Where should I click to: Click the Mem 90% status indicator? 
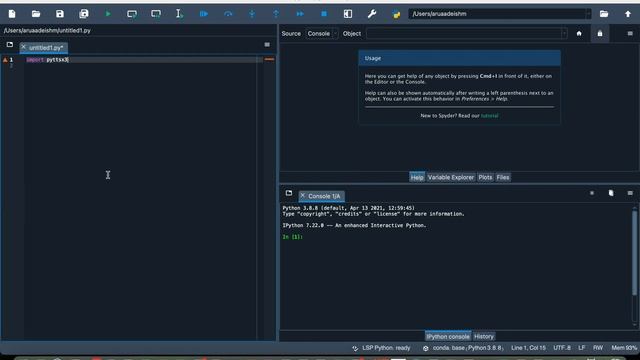624,348
